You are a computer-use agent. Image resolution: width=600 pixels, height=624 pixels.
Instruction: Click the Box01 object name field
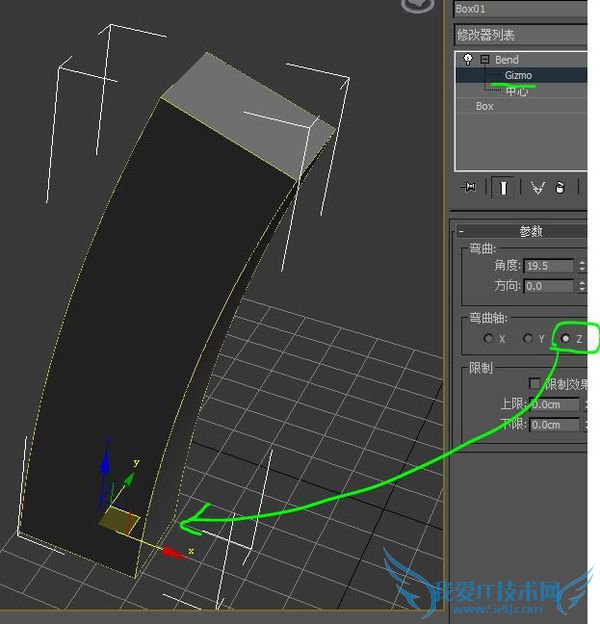pos(521,9)
